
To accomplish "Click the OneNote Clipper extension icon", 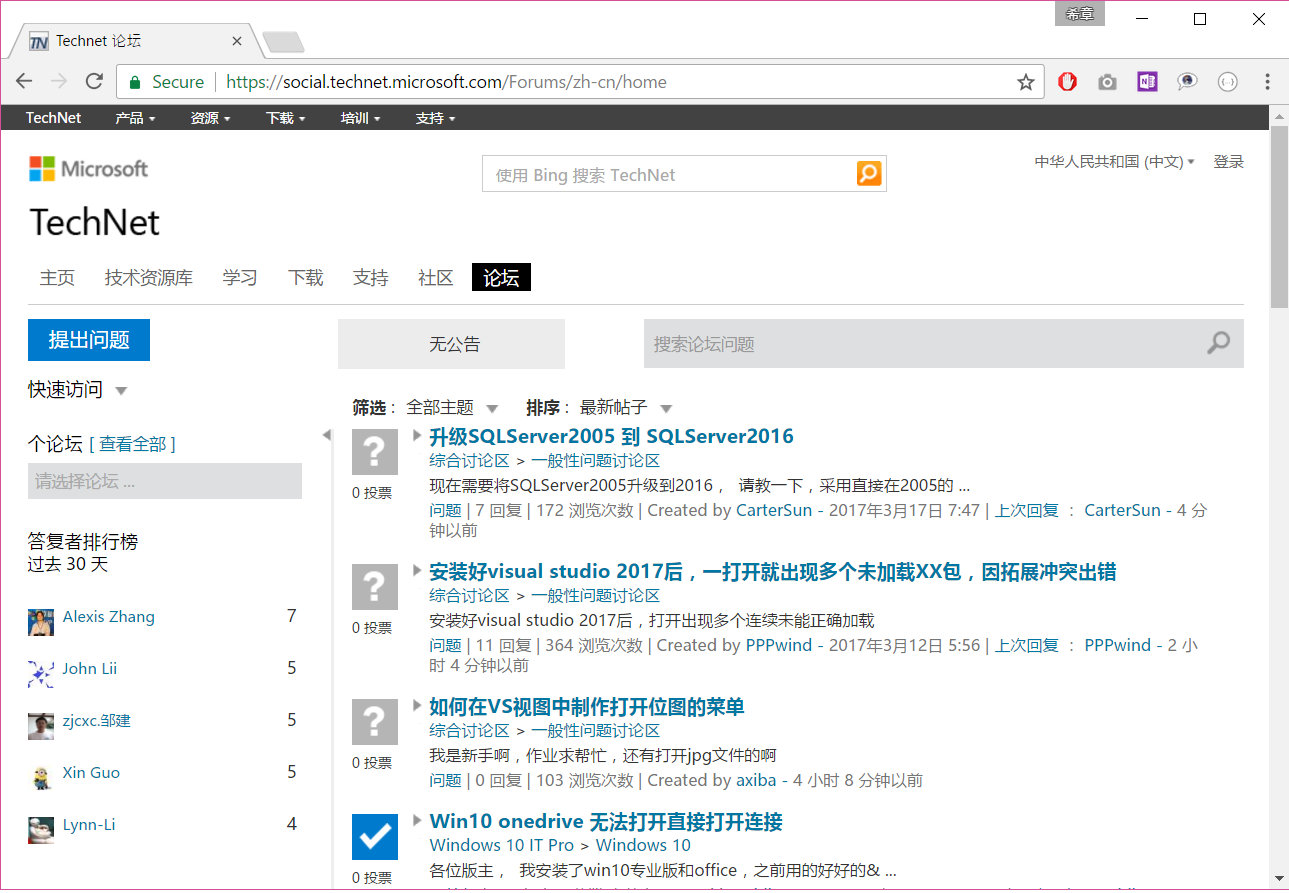I will 1147,82.
